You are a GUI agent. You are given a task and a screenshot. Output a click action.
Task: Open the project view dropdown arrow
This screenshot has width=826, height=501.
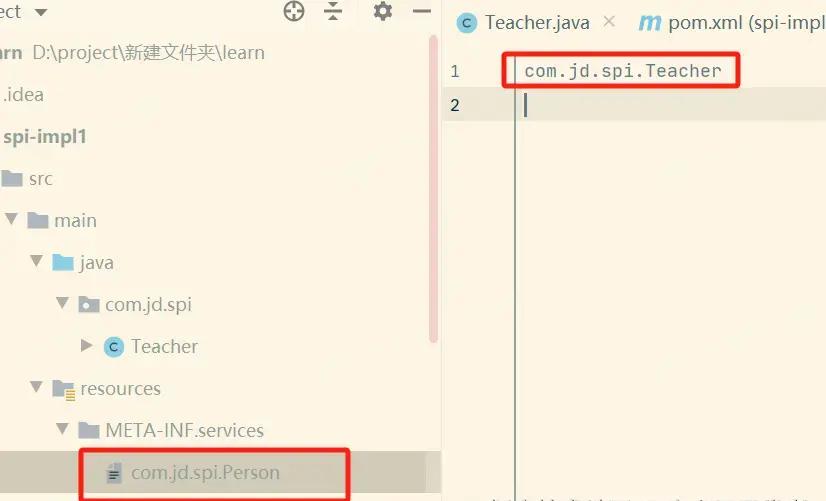point(41,12)
